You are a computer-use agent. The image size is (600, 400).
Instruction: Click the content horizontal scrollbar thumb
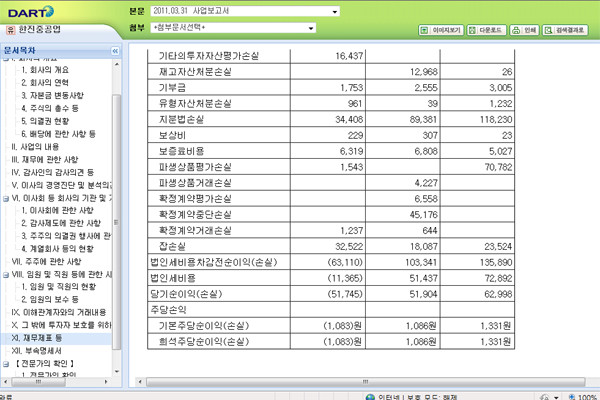365,382
